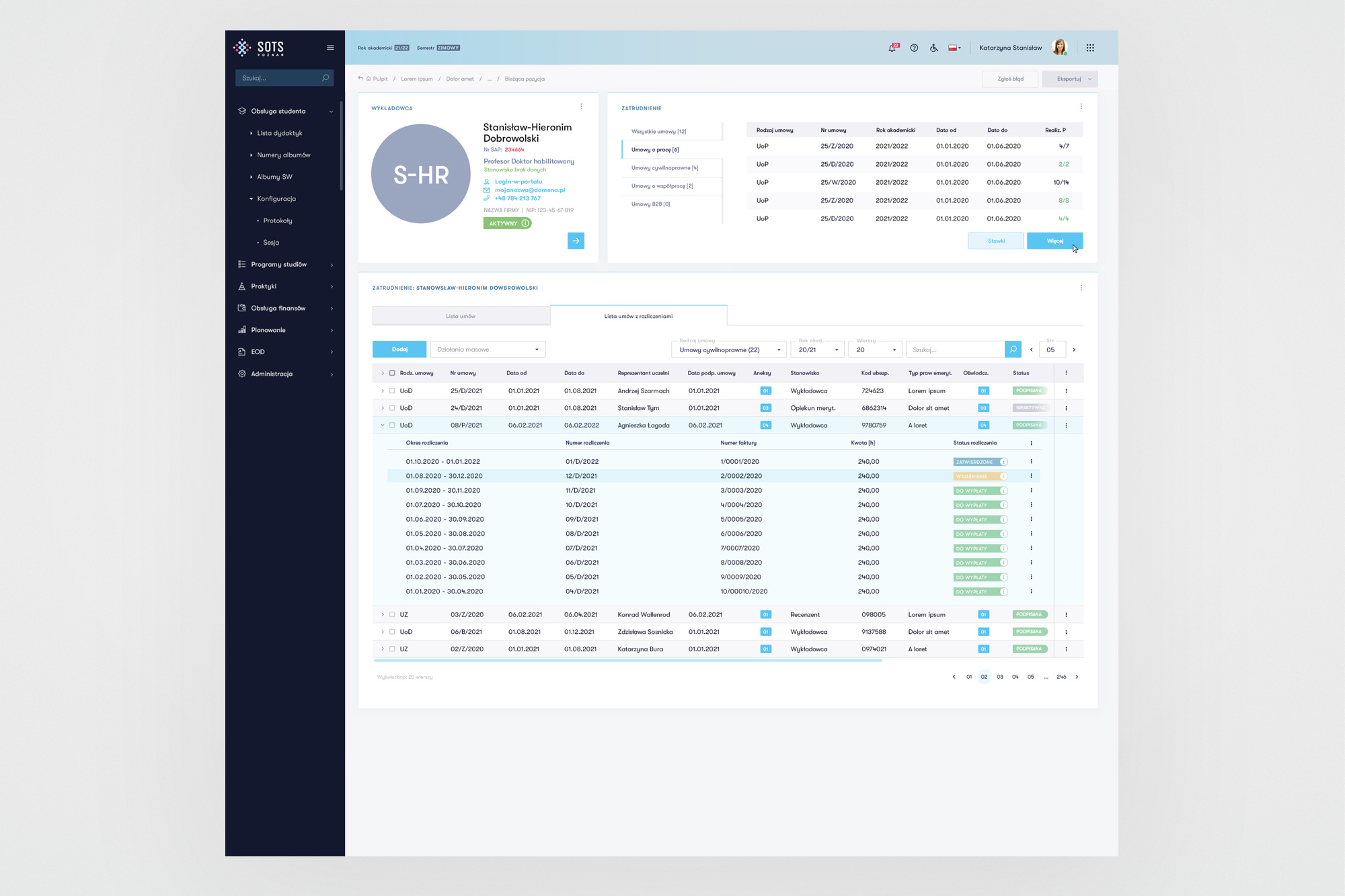Screen dimensions: 1345x896
Task: Click the accessibility wheelchair icon
Action: tap(934, 48)
